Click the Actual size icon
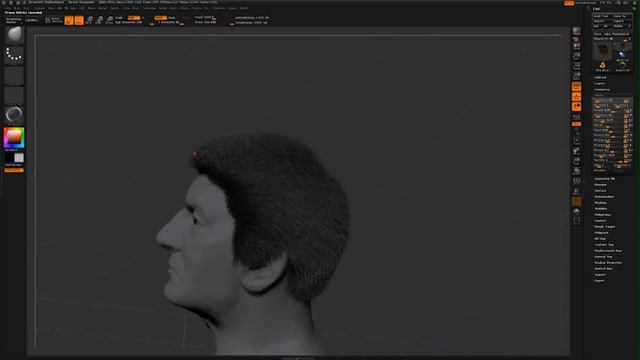Image resolution: width=640 pixels, height=360 pixels. (x=576, y=66)
